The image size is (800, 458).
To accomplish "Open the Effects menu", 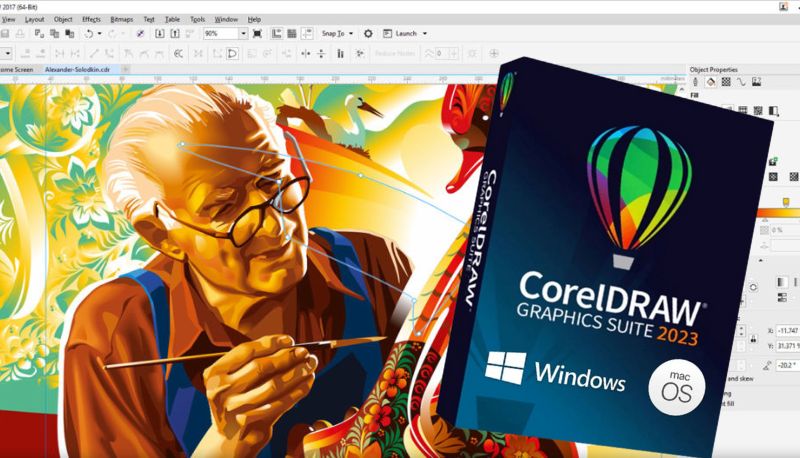I will tap(91, 19).
